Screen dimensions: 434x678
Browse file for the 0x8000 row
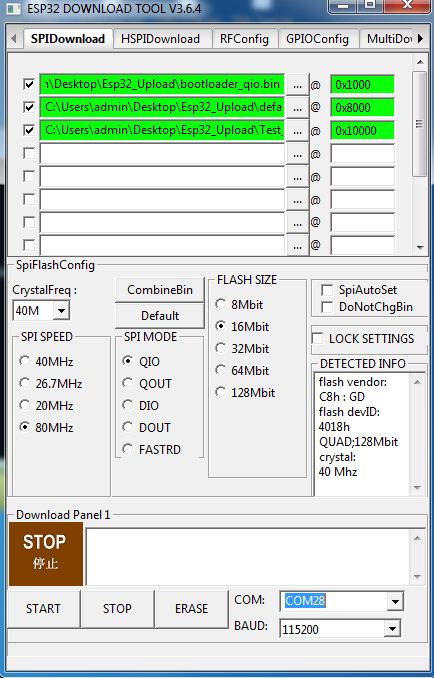coord(297,108)
